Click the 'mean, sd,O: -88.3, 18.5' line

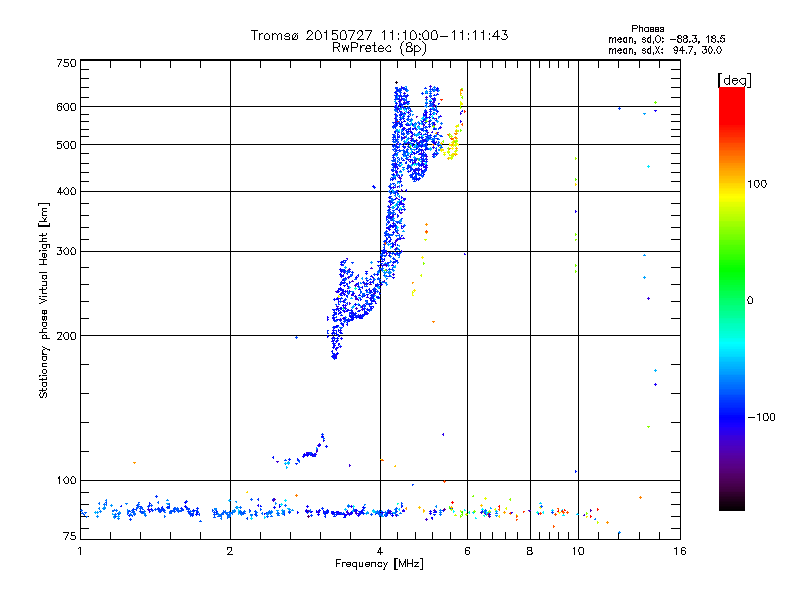coord(666,39)
